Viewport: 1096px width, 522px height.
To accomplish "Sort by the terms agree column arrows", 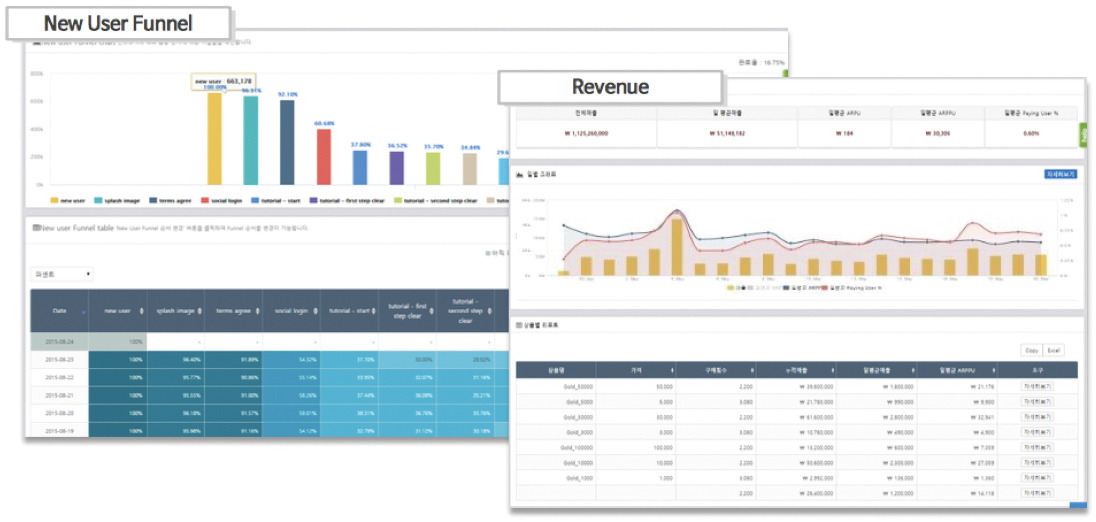I will (x=257, y=311).
